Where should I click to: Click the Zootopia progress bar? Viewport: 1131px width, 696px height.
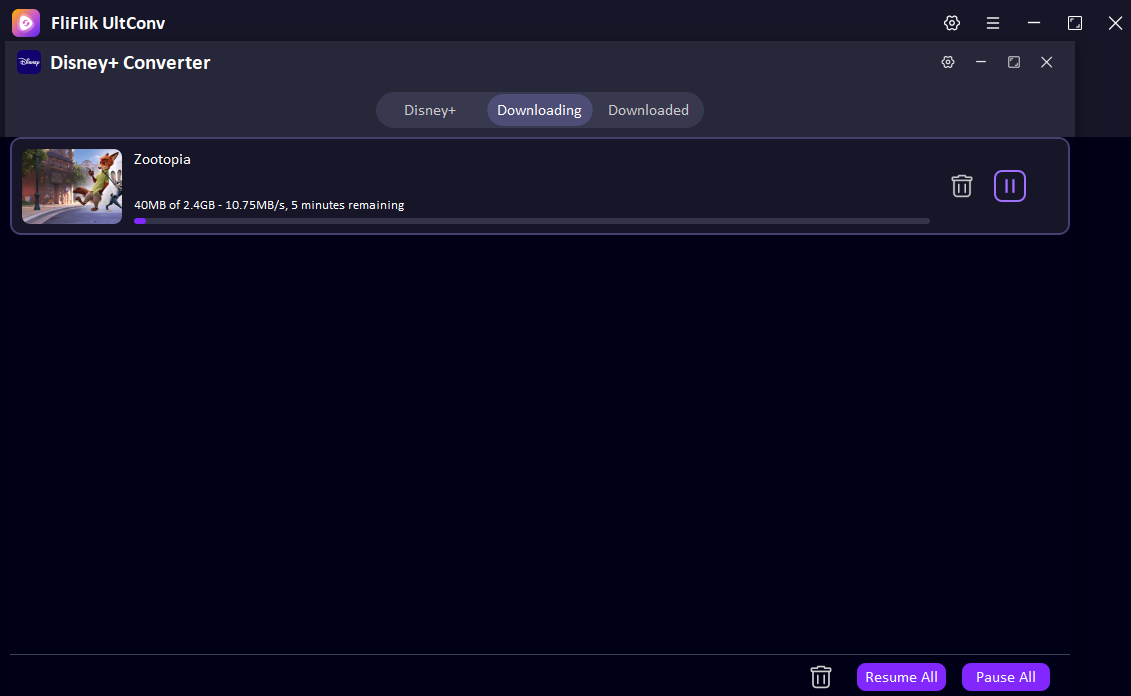pyautogui.click(x=533, y=221)
